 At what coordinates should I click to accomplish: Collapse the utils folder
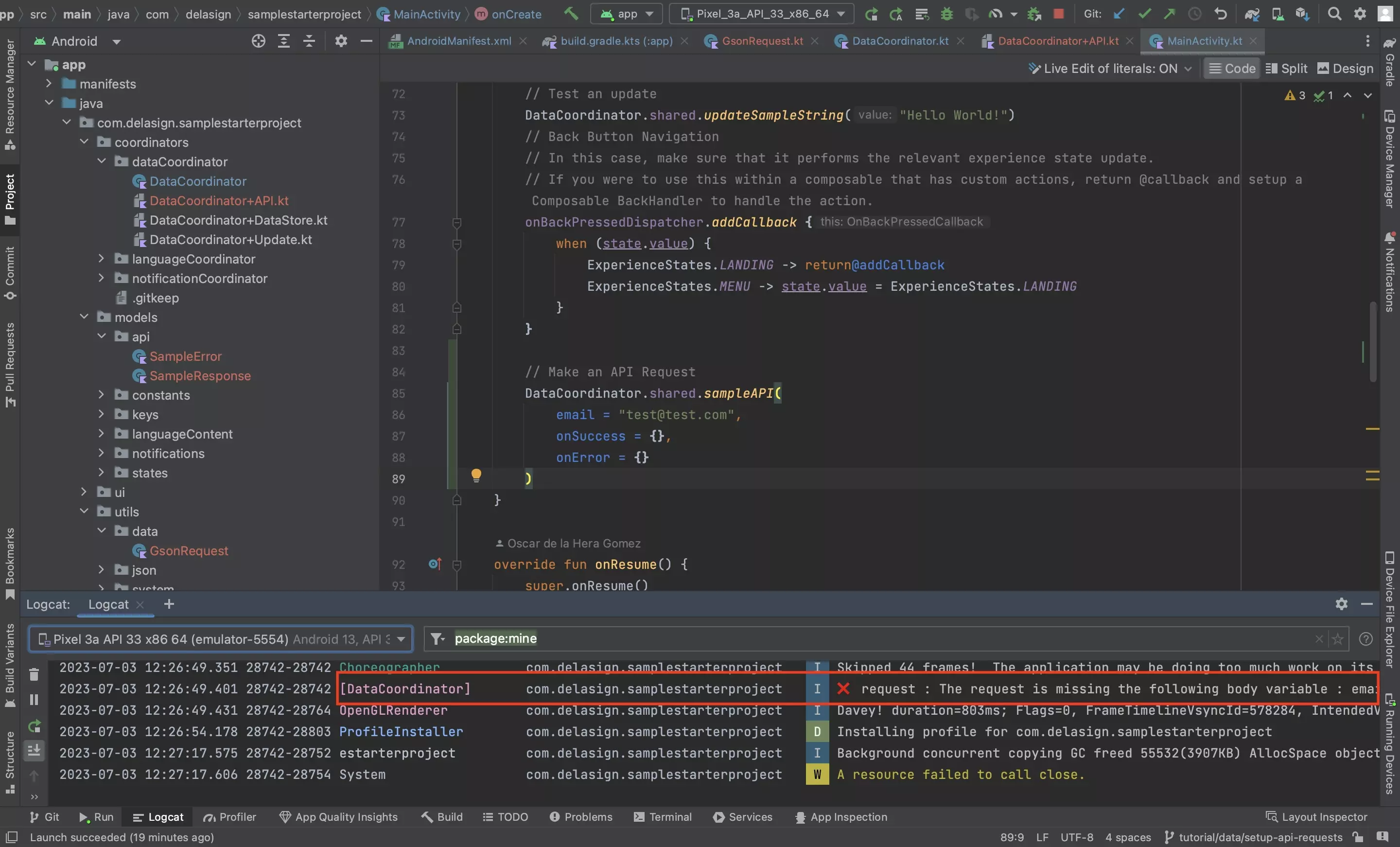84,511
